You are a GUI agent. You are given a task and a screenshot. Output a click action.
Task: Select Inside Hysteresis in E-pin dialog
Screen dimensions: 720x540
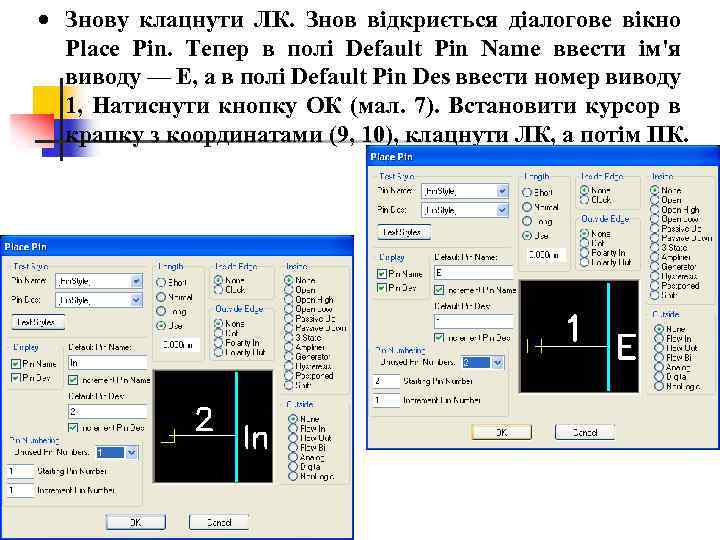[x=655, y=276]
